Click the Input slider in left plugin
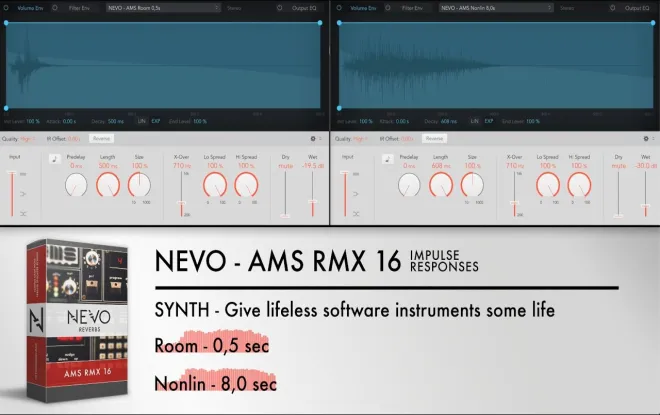The image size is (660, 415). tap(12, 194)
